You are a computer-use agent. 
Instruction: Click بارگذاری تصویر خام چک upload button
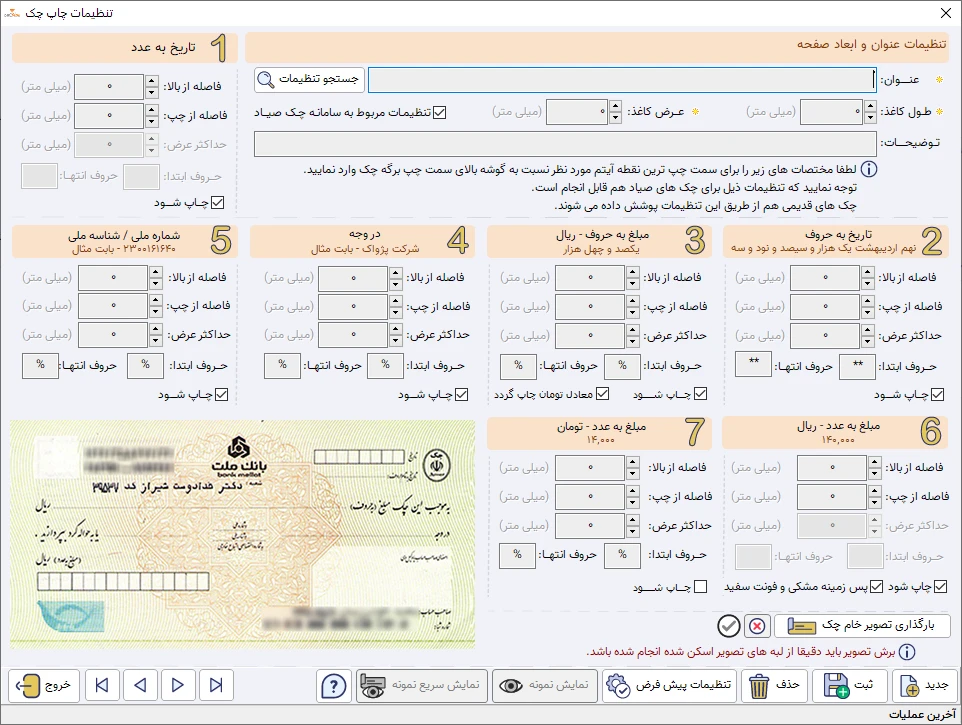pyautogui.click(x=862, y=626)
